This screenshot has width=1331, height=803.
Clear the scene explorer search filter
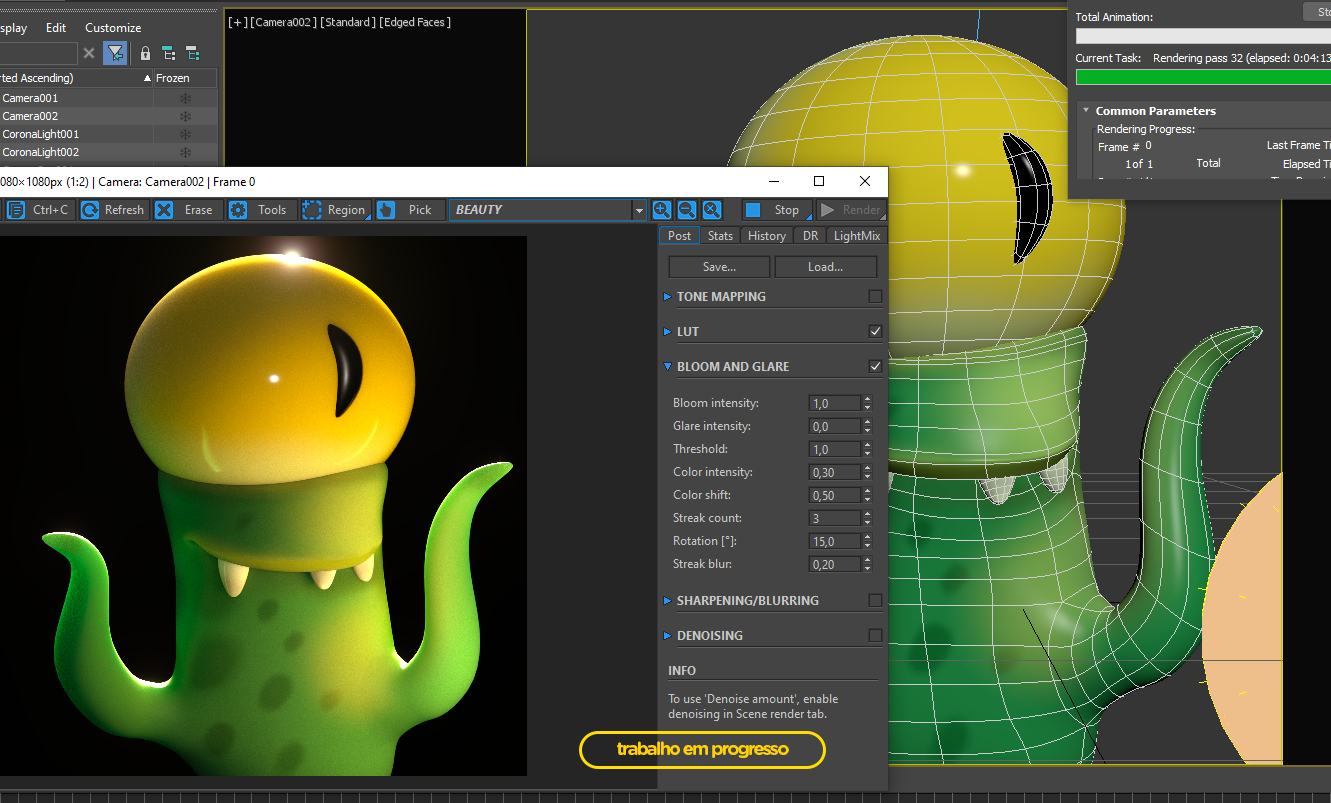point(89,53)
